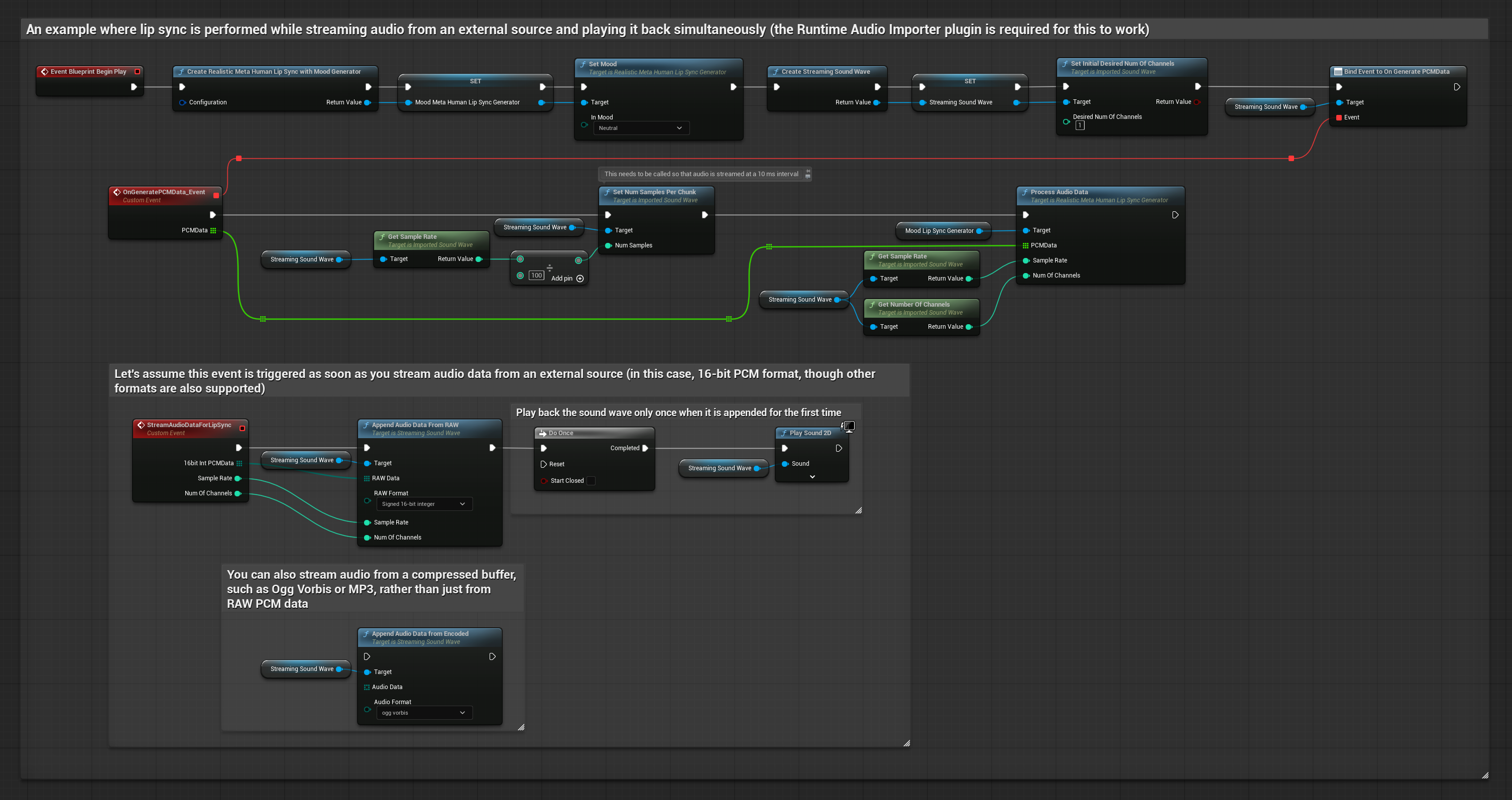
Task: Expand the Play Sound 2D advanced pins arrow
Action: (812, 477)
